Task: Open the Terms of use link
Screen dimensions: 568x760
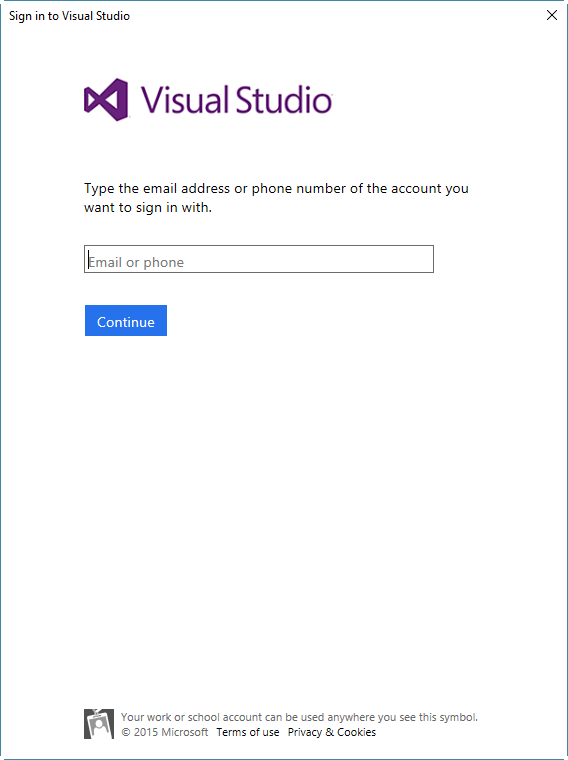Action: 248,732
